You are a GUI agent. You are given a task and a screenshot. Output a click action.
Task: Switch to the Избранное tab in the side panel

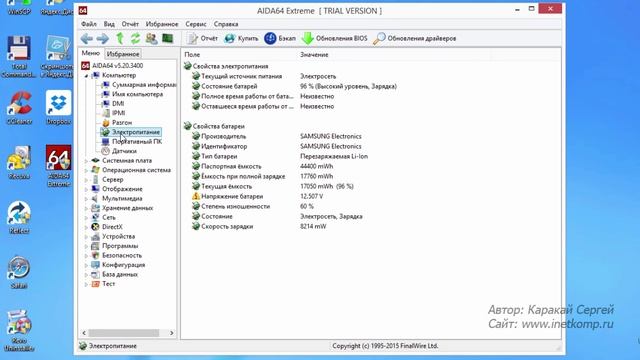pyautogui.click(x=123, y=54)
